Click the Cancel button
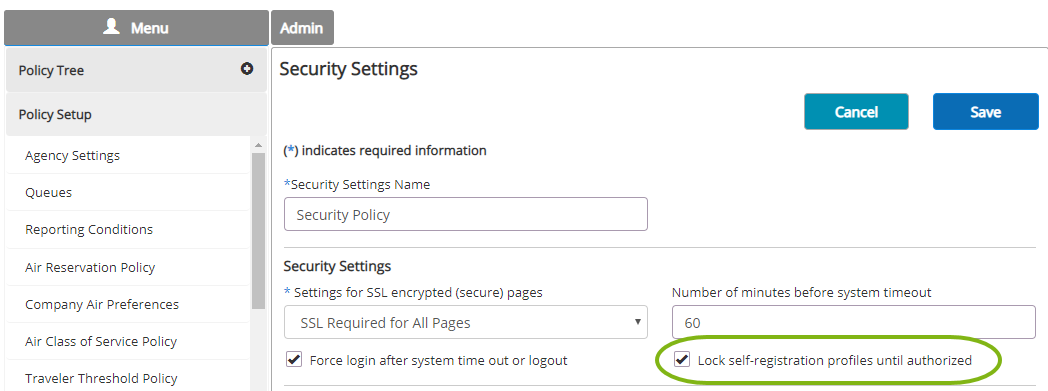The image size is (1048, 391). [x=856, y=112]
